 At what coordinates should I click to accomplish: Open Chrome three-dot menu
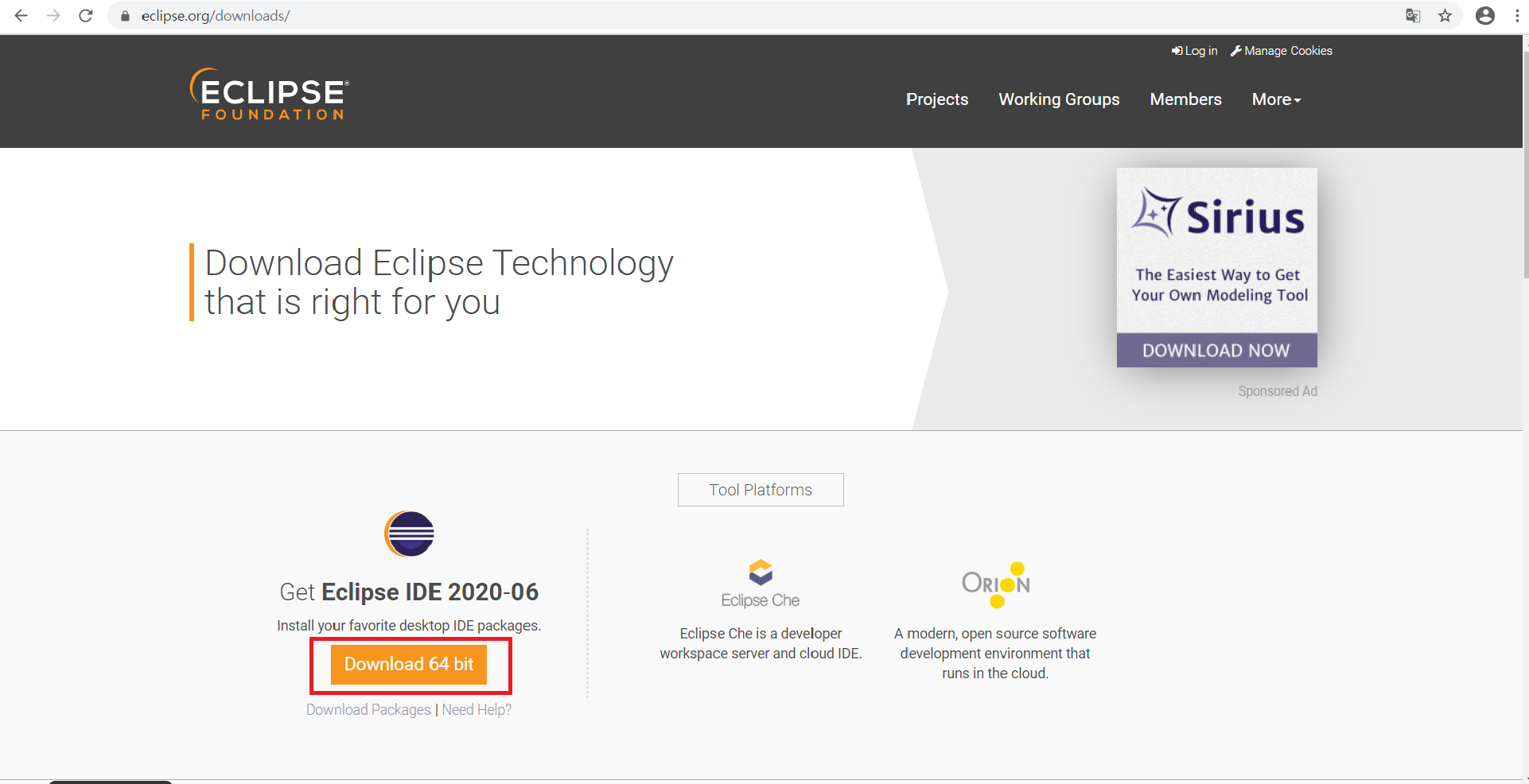coord(1517,16)
